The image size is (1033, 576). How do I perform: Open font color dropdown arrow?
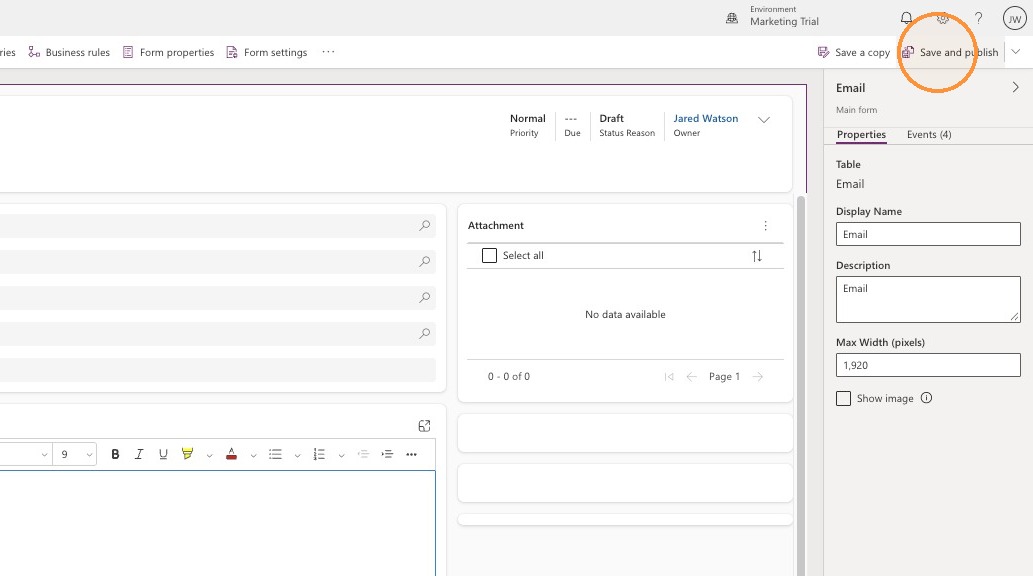pos(253,455)
